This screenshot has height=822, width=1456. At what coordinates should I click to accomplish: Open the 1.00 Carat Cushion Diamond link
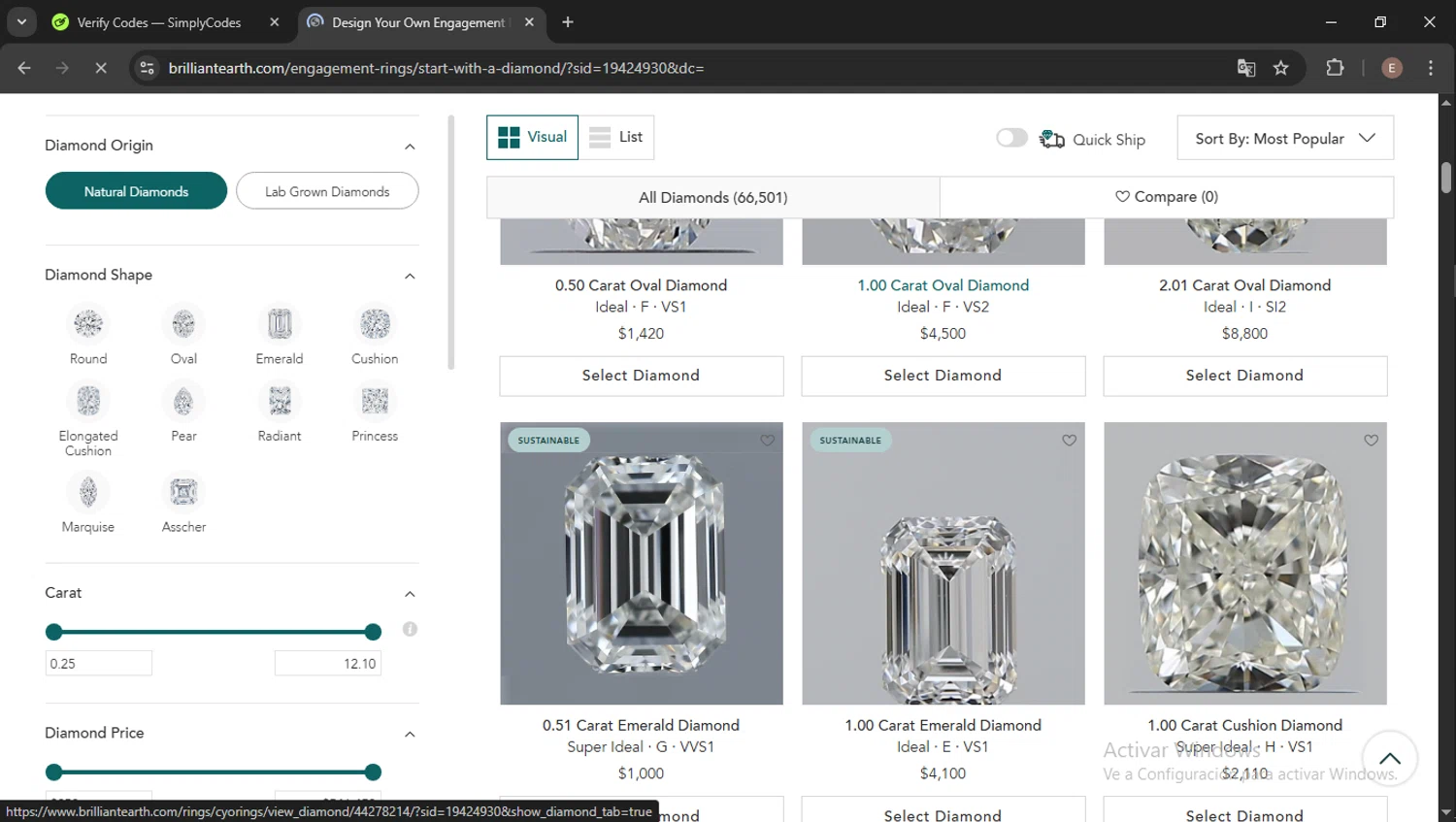point(1244,725)
